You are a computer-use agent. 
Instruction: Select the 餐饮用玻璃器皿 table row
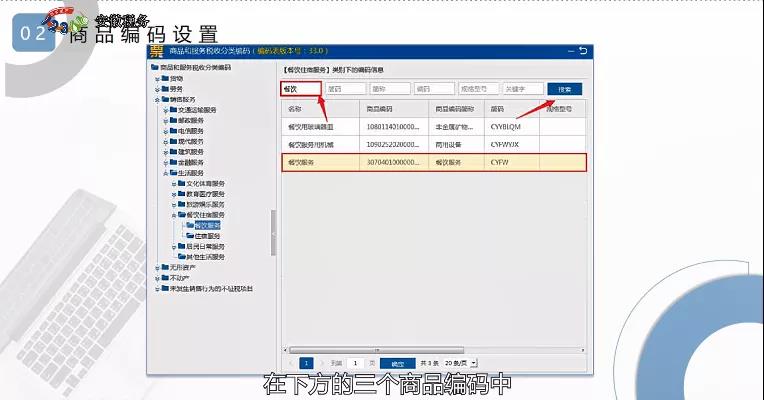tap(434, 127)
